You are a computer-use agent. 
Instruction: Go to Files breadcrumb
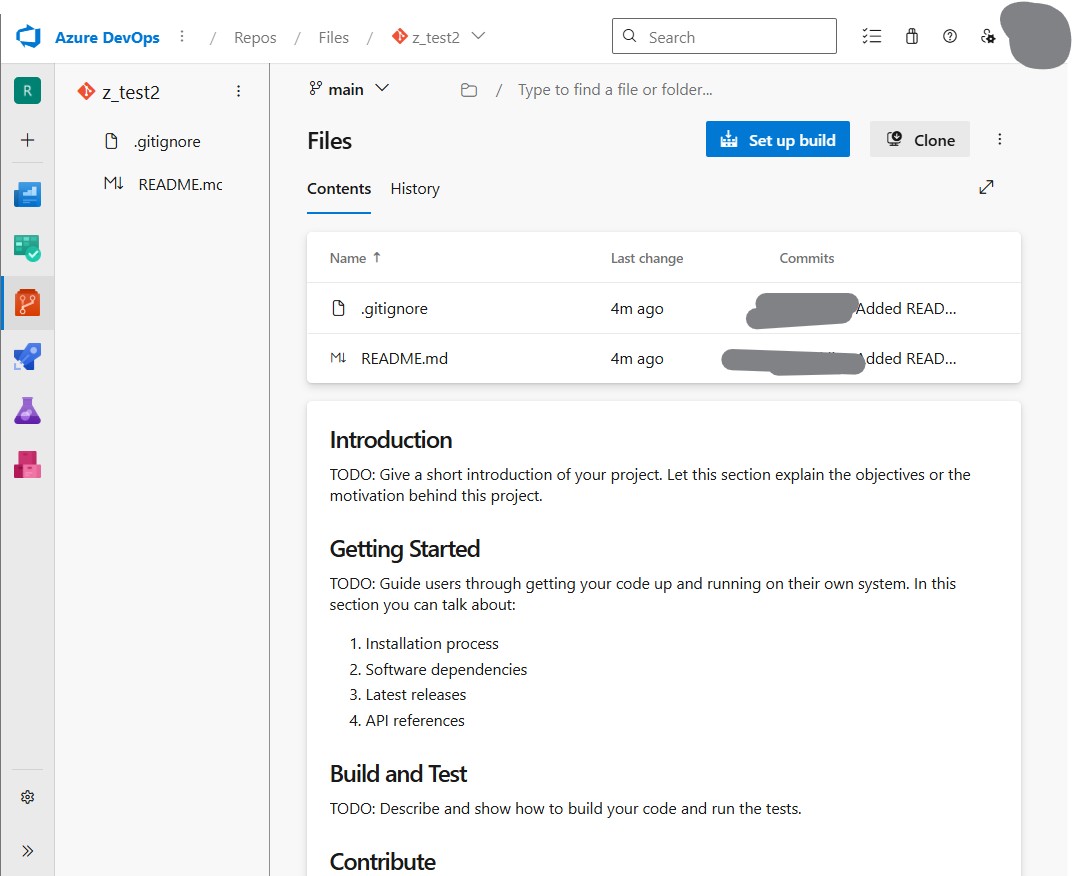point(333,38)
